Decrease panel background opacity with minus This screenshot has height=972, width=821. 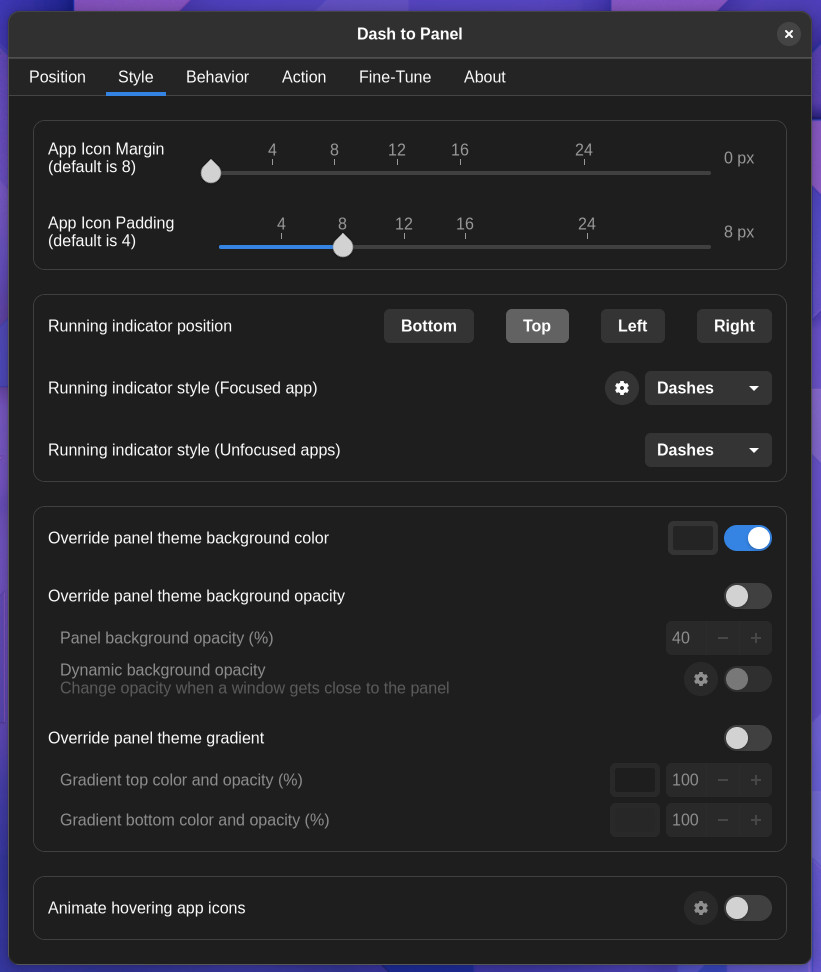723,638
